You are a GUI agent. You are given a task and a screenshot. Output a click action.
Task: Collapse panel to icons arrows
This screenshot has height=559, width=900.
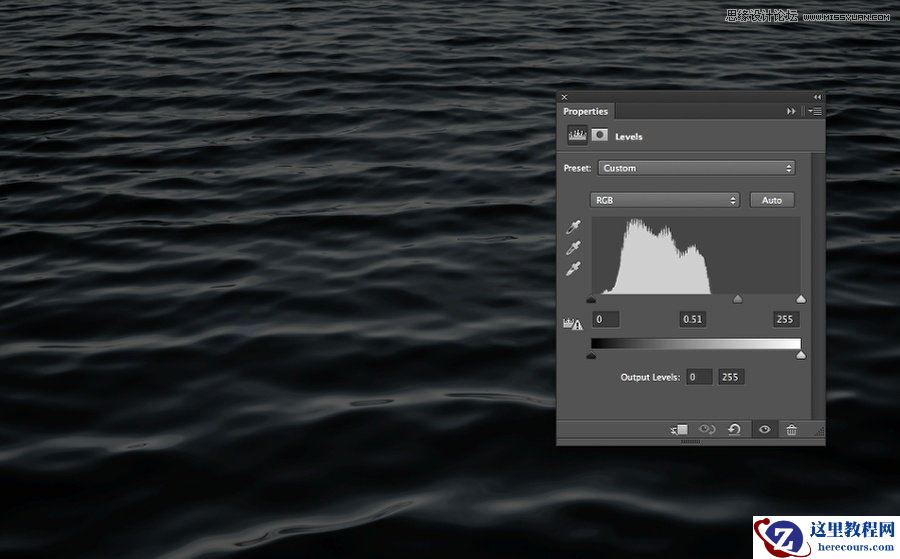click(817, 97)
